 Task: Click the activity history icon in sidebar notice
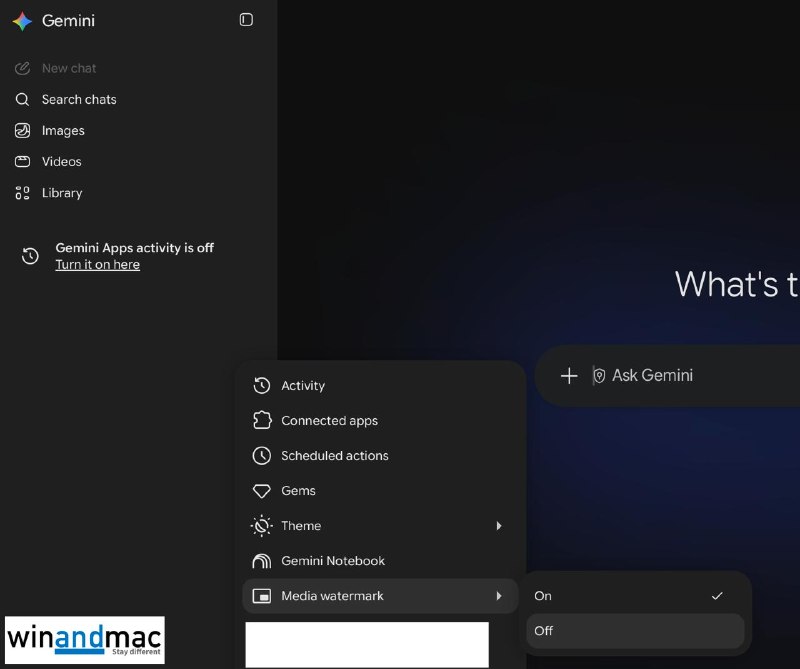[x=30, y=256]
